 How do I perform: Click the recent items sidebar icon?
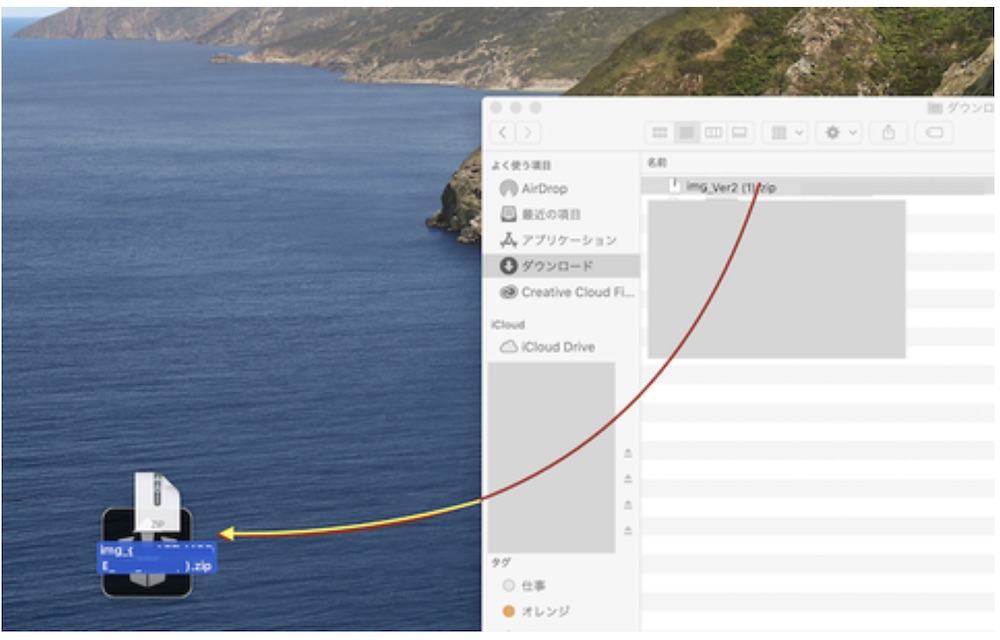point(508,214)
